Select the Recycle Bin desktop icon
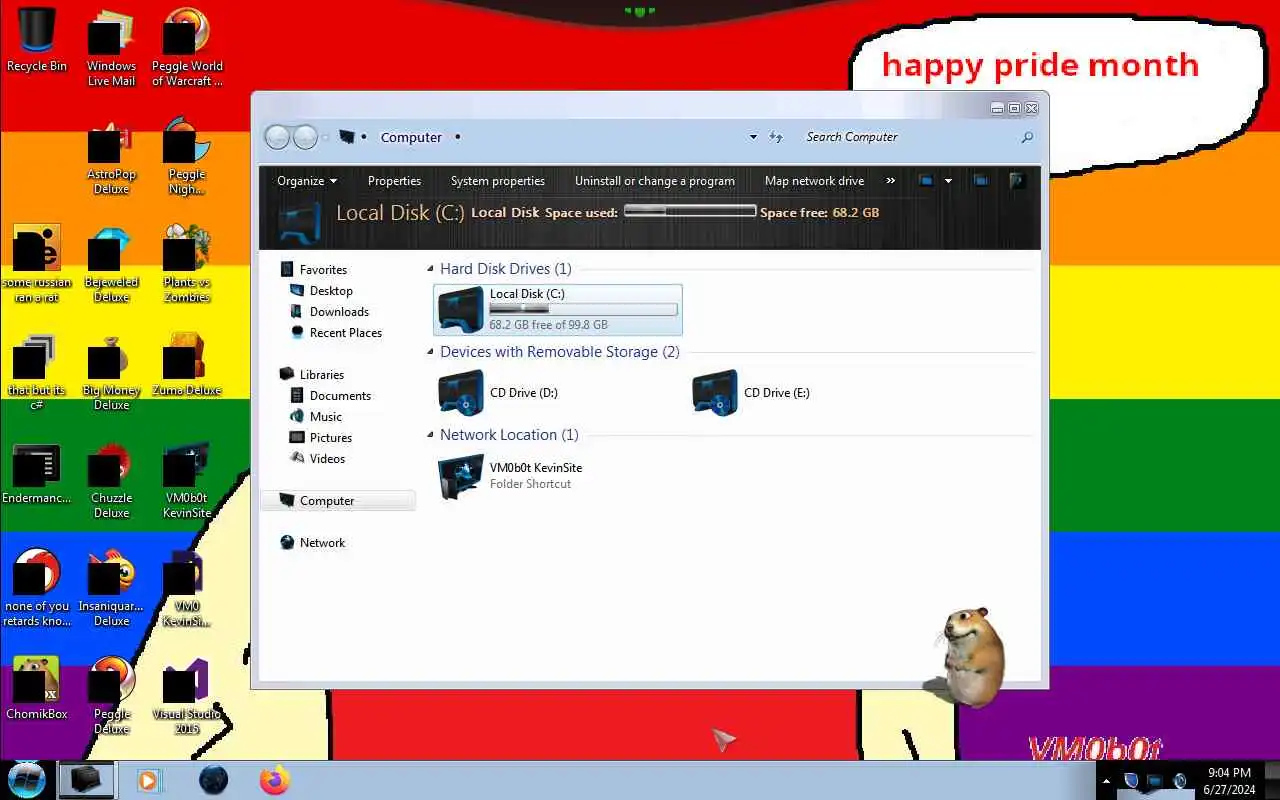Viewport: 1280px width, 800px height. click(x=37, y=40)
